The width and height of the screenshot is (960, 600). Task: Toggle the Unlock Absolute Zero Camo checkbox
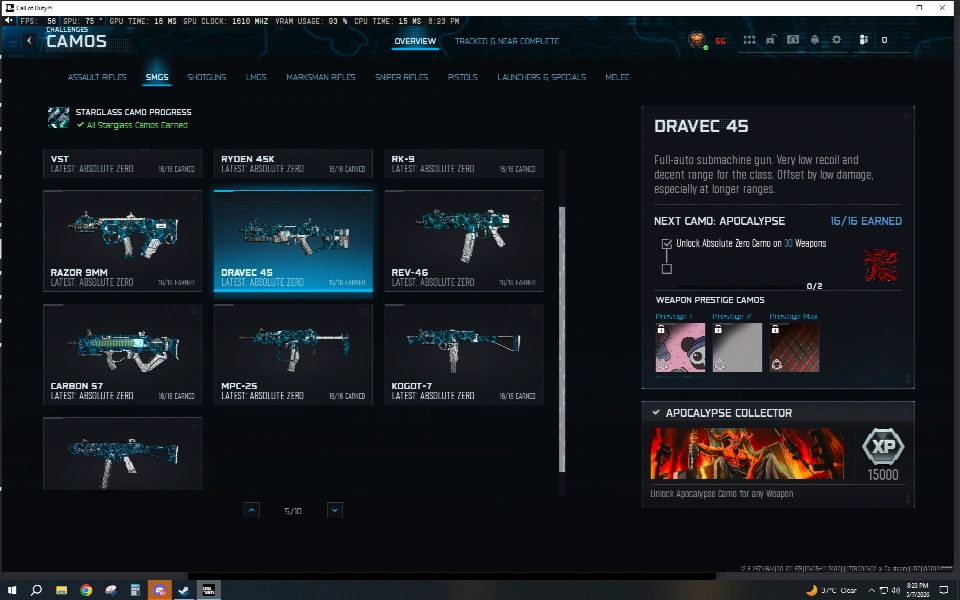667,244
